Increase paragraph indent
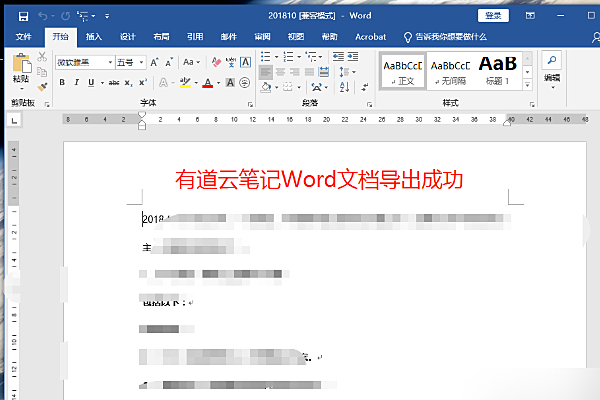The width and height of the screenshot is (600, 400). pos(353,57)
